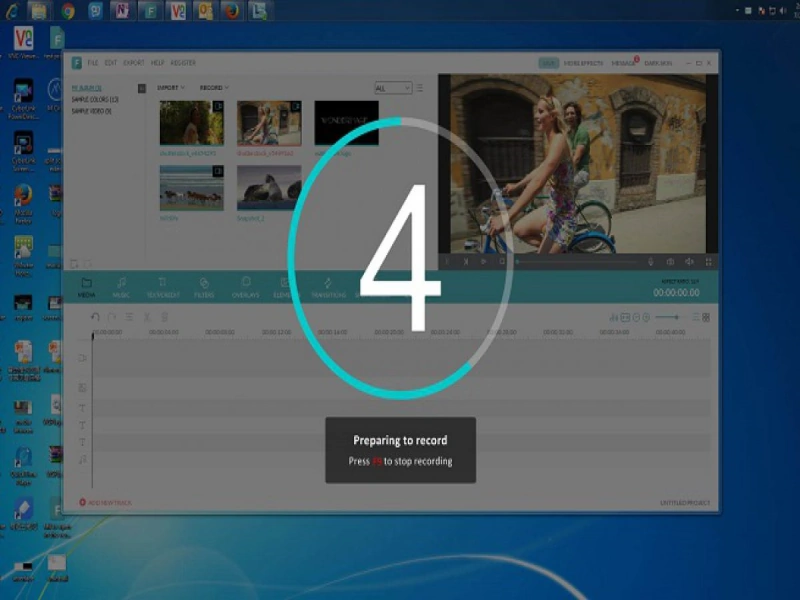Select Sample Video in the media library
Screen dimensions: 800x600
point(92,111)
